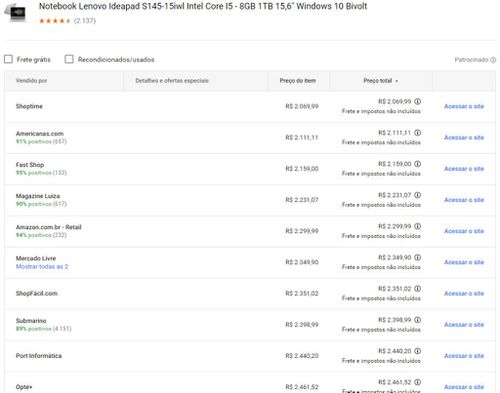Visit Shoptime via Acessar o site
Image resolution: width=500 pixels, height=393 pixels.
click(x=464, y=106)
